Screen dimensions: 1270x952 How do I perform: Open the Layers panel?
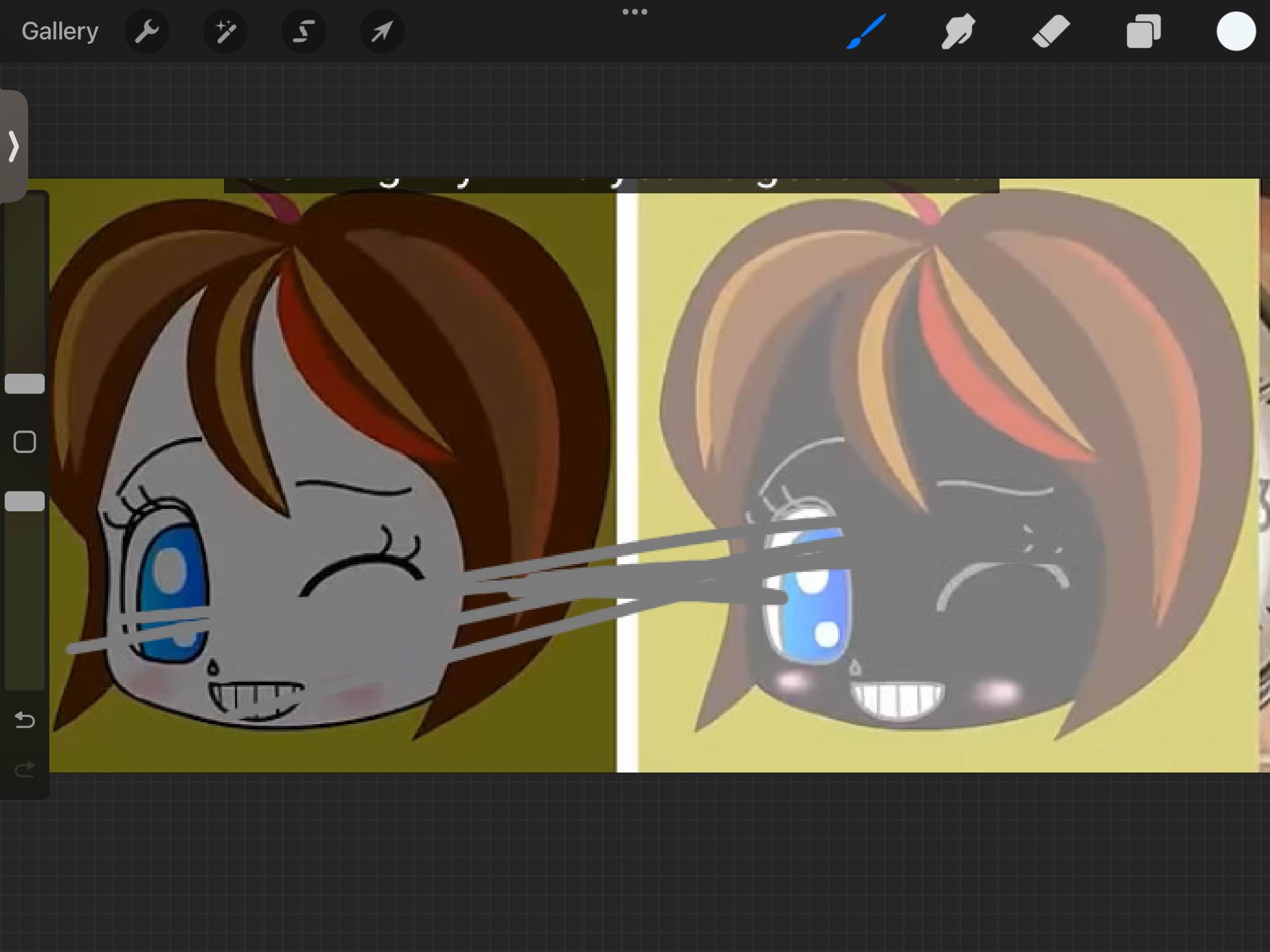[1144, 31]
